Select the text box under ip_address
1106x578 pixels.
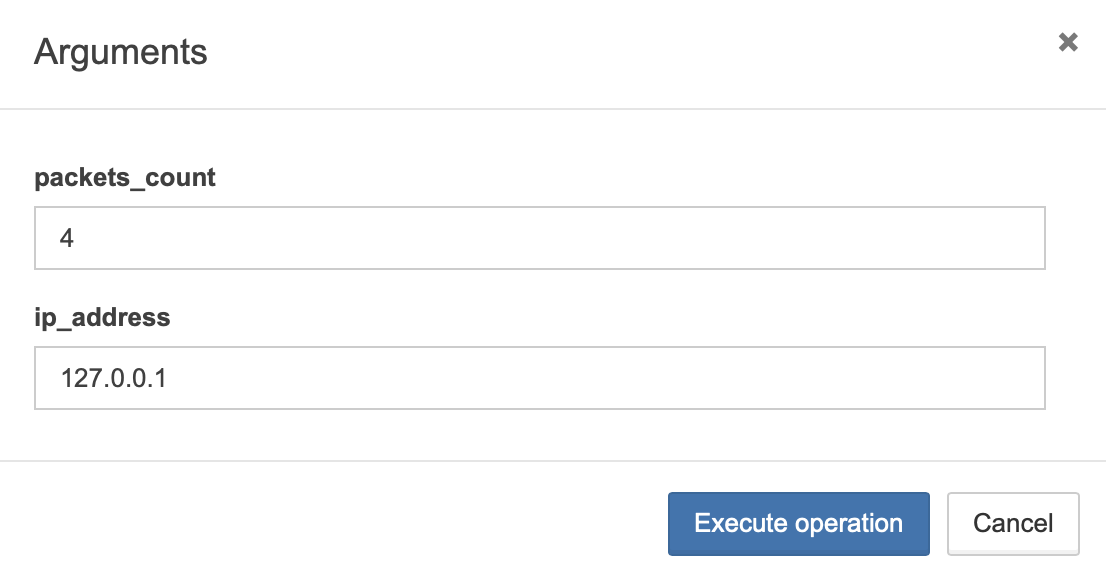coord(540,378)
